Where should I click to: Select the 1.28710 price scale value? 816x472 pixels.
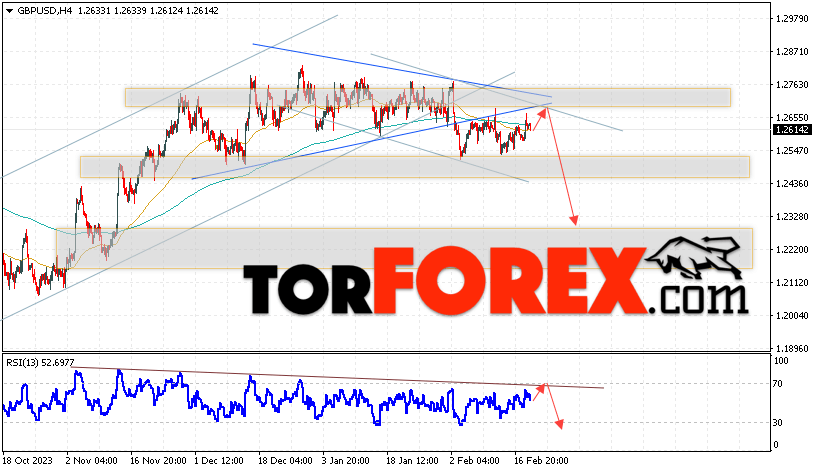[792, 52]
